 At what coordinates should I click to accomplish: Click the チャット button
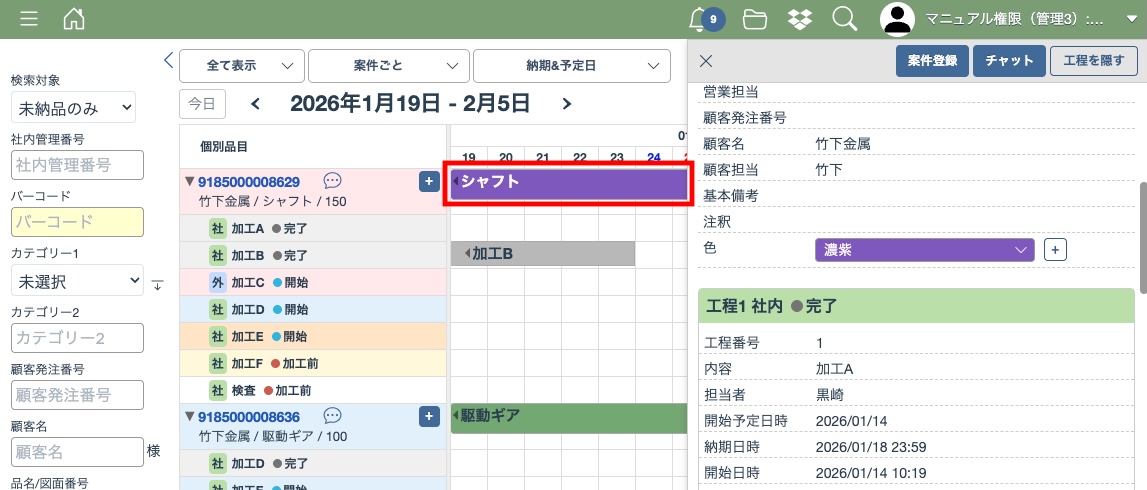tap(1009, 61)
